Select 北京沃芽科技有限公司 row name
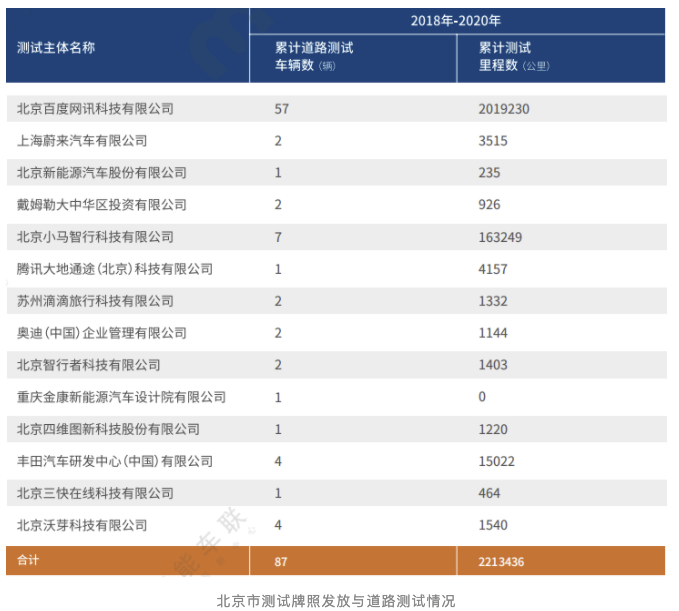This screenshot has height=611, width=679. coord(82,525)
